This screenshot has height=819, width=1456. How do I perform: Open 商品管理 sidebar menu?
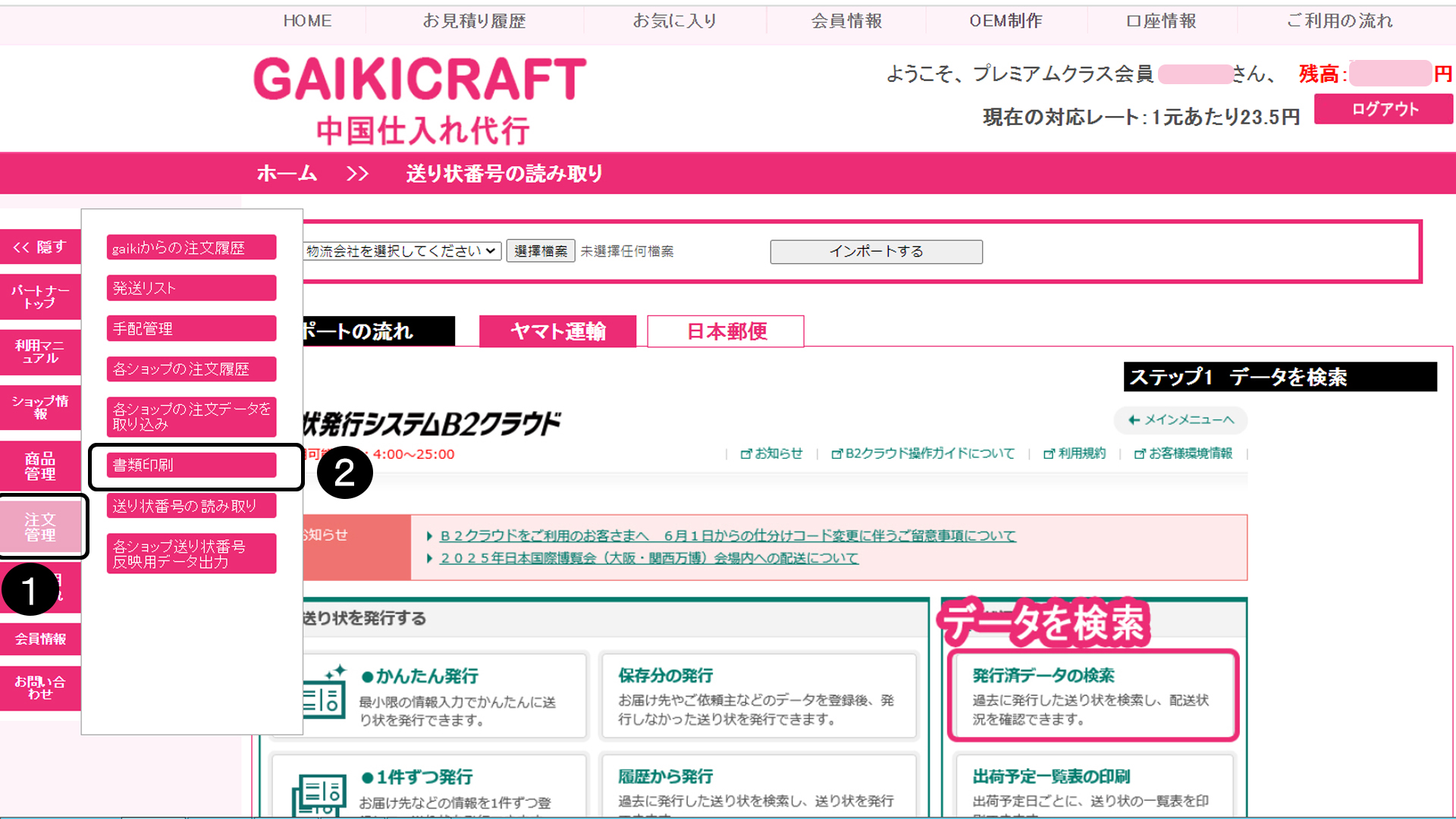tap(40, 466)
